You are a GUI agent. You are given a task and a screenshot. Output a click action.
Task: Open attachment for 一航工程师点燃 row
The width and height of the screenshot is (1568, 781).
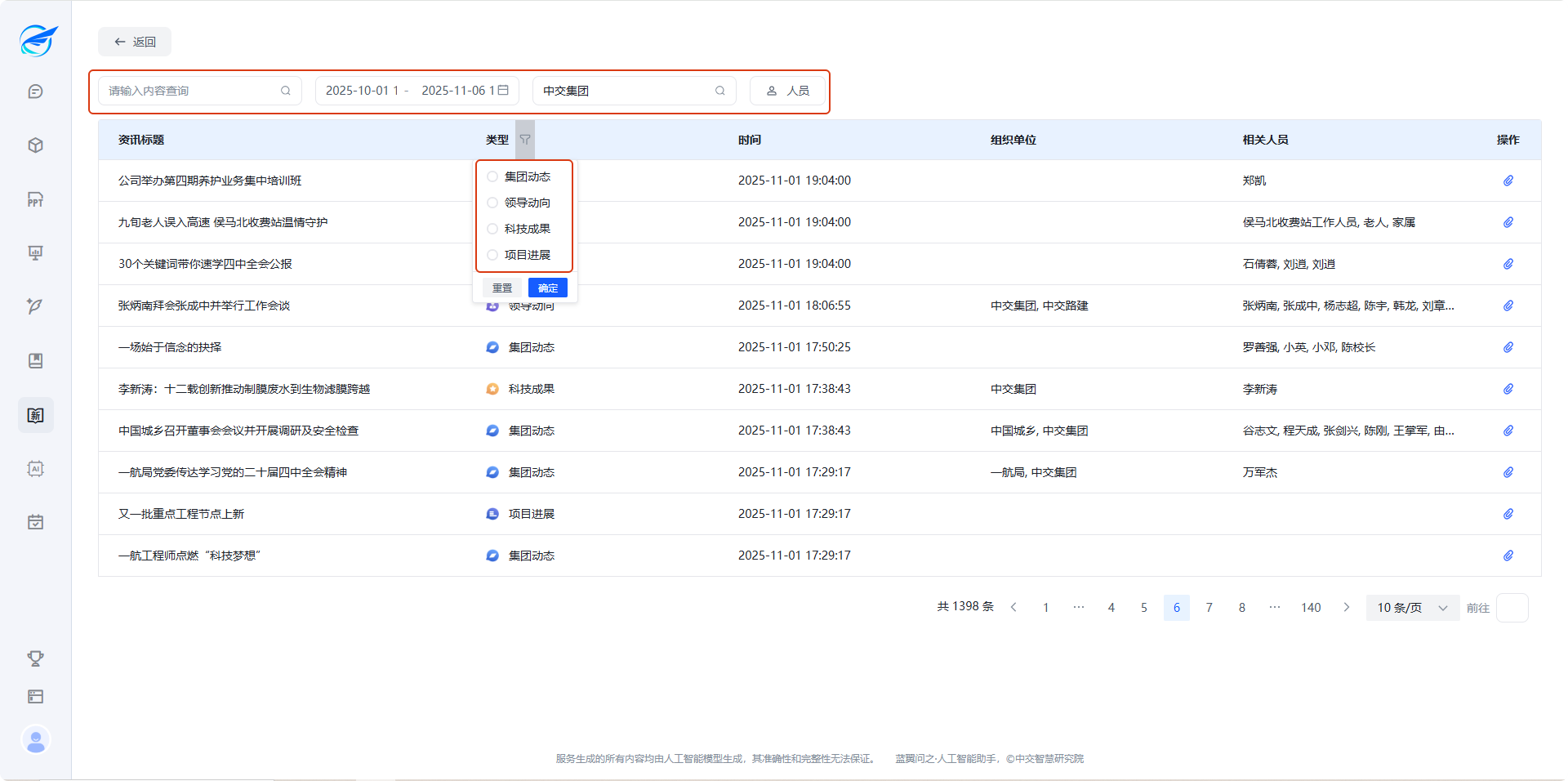(x=1508, y=556)
